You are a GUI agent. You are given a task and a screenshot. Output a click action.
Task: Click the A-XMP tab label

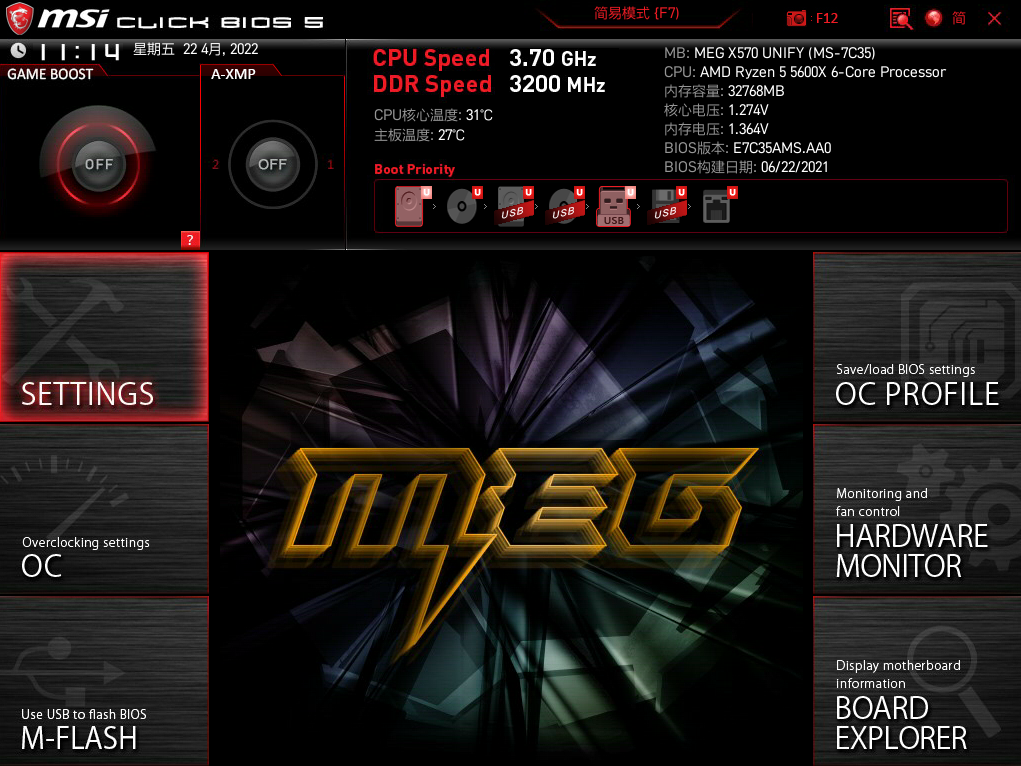tap(233, 74)
